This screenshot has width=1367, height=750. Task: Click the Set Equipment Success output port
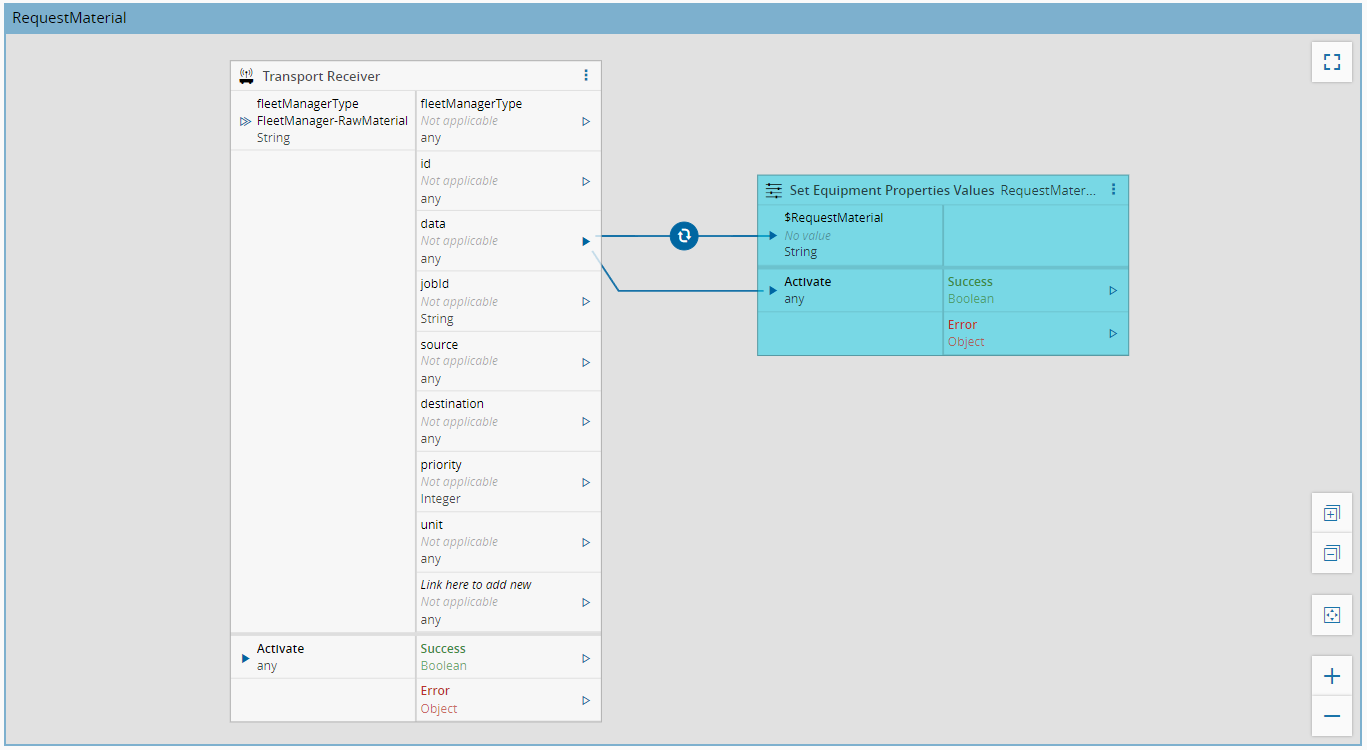[1113, 291]
